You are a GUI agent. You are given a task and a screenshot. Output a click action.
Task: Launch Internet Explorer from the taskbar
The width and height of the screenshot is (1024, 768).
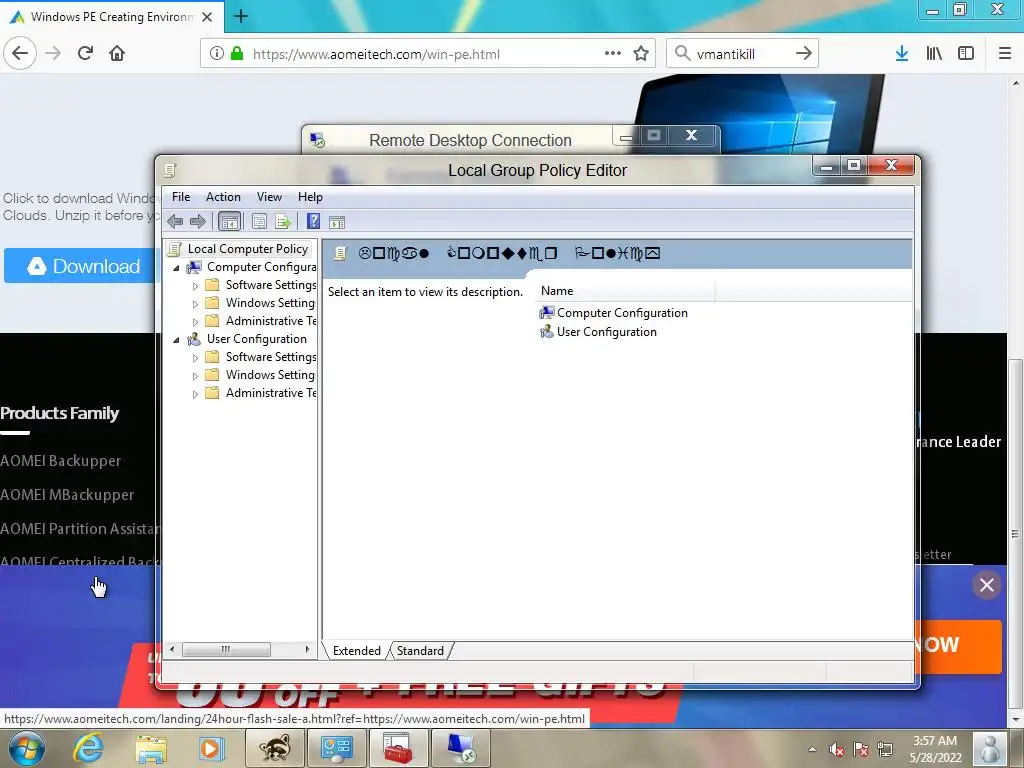[88, 748]
